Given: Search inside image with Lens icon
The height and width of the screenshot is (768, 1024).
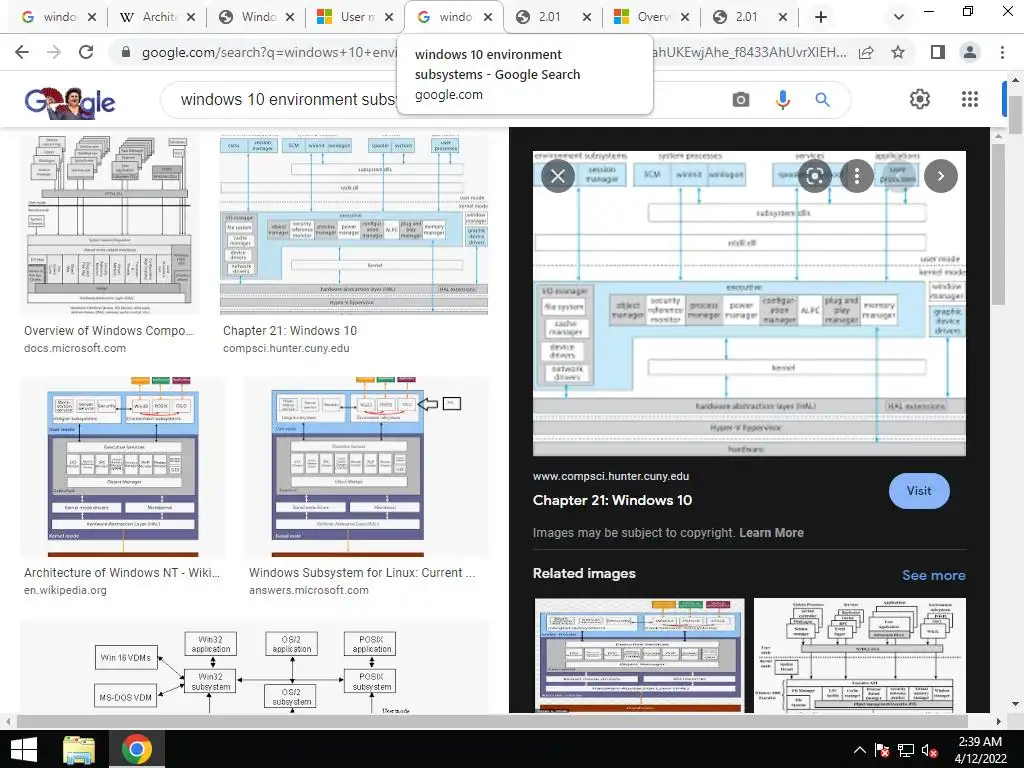Looking at the screenshot, I should [814, 176].
